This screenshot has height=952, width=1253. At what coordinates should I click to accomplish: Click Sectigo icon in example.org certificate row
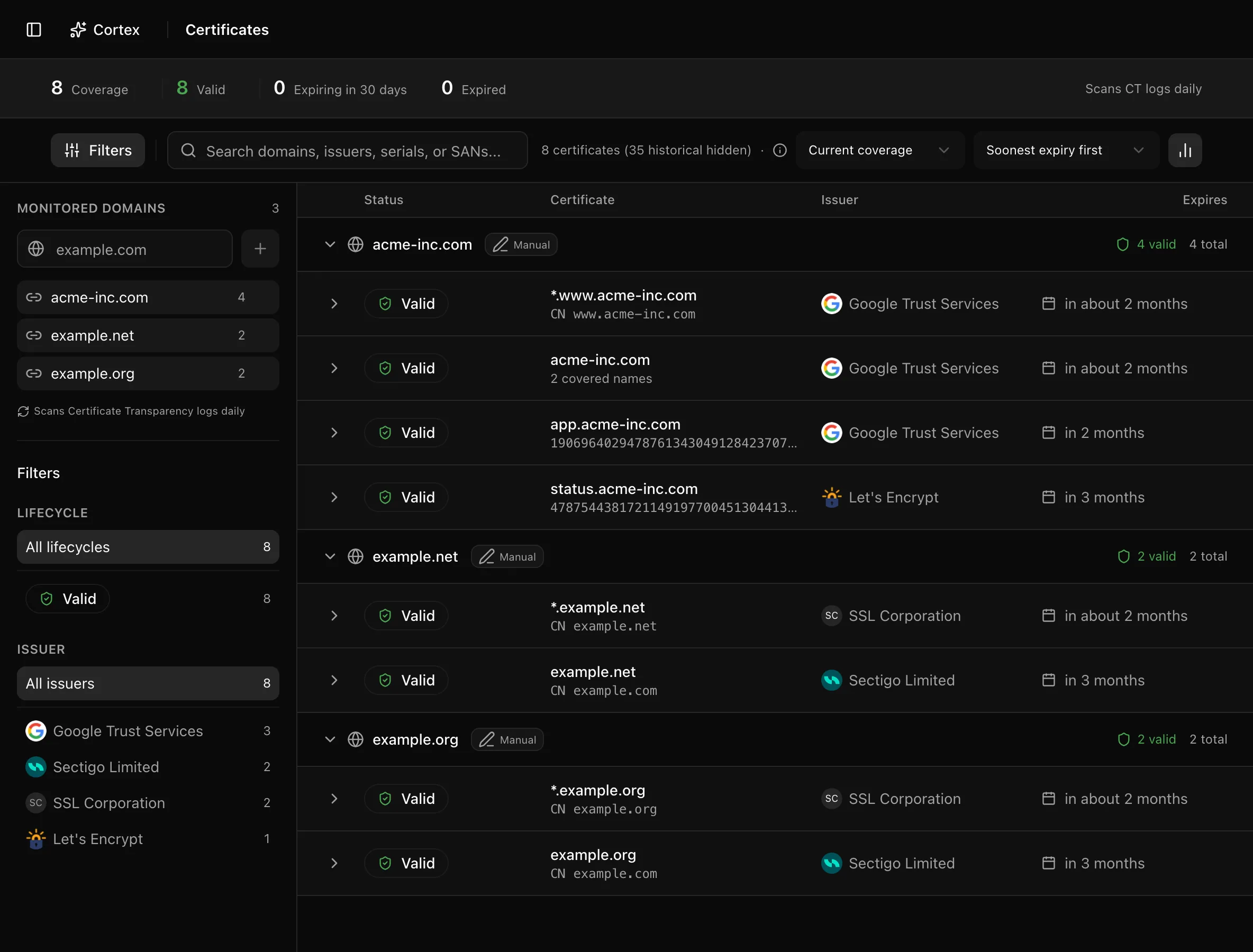click(x=831, y=864)
